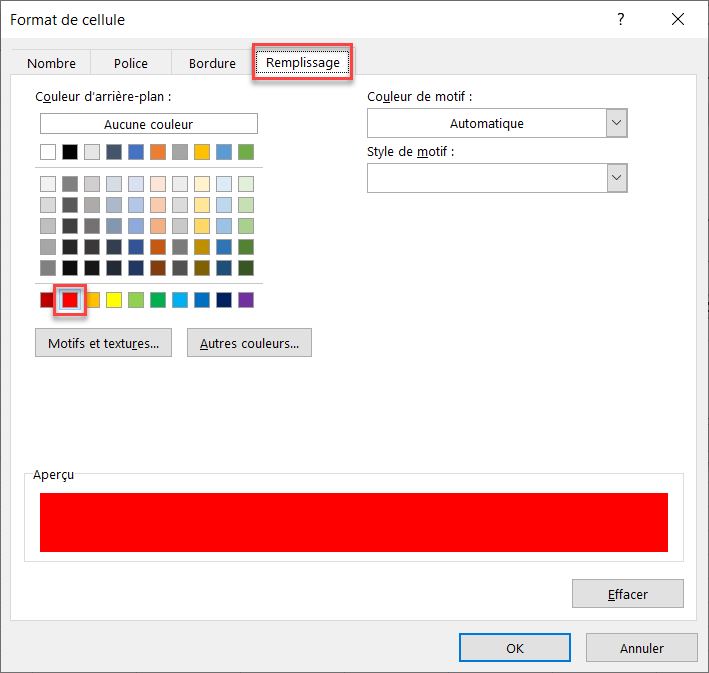The image size is (709, 673).
Task: Choose the darkest brown shade of theme orange
Action: click(x=158, y=268)
